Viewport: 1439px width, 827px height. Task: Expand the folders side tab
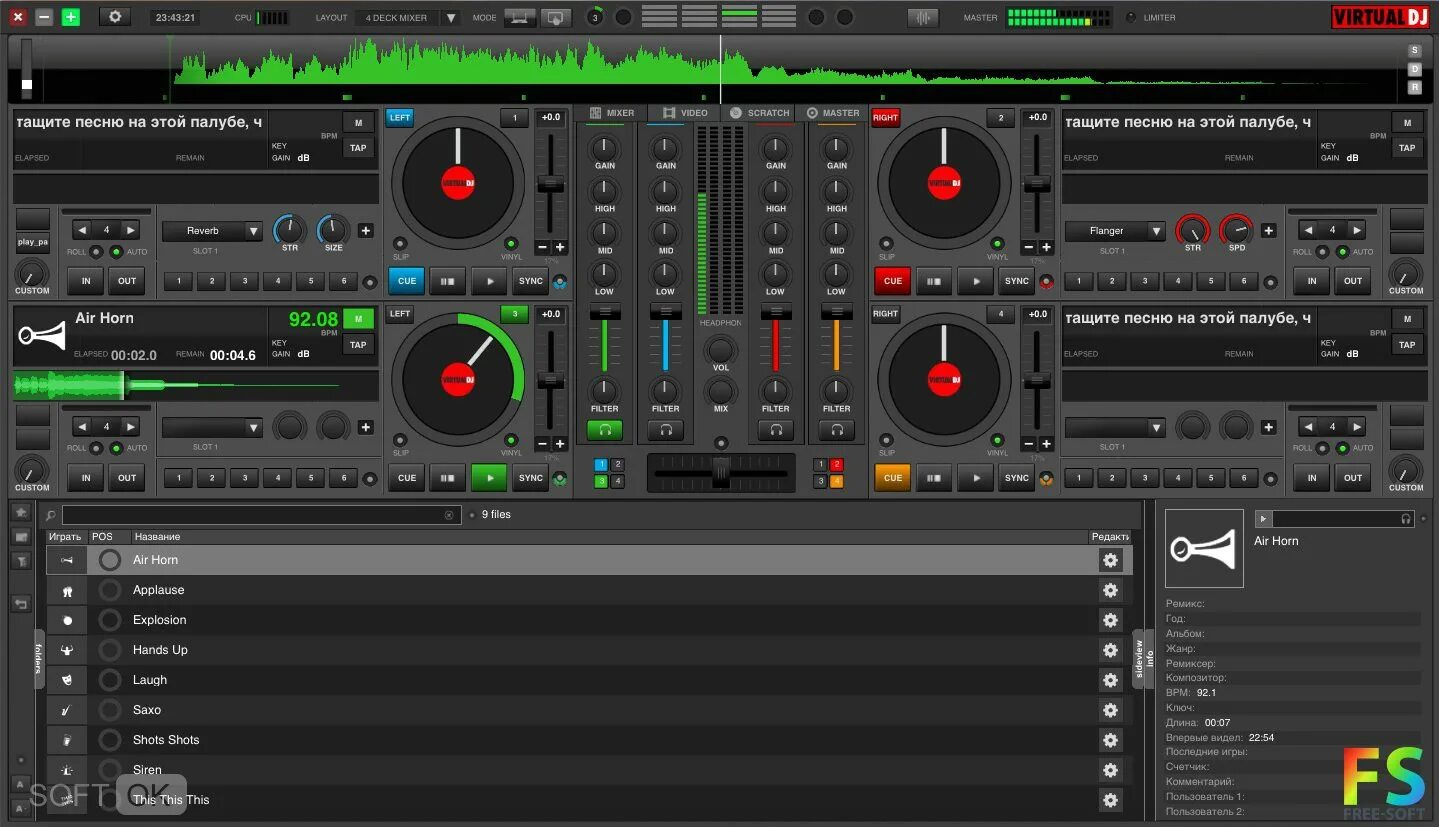point(39,660)
